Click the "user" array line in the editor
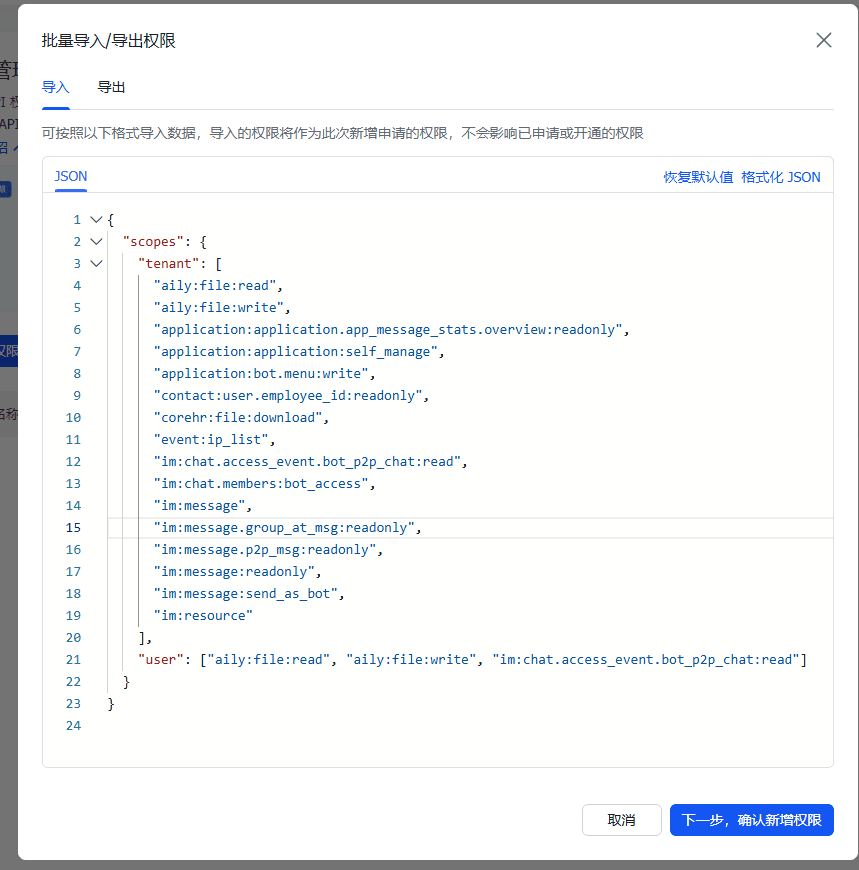Viewport: 859px width, 870px height. (470, 660)
